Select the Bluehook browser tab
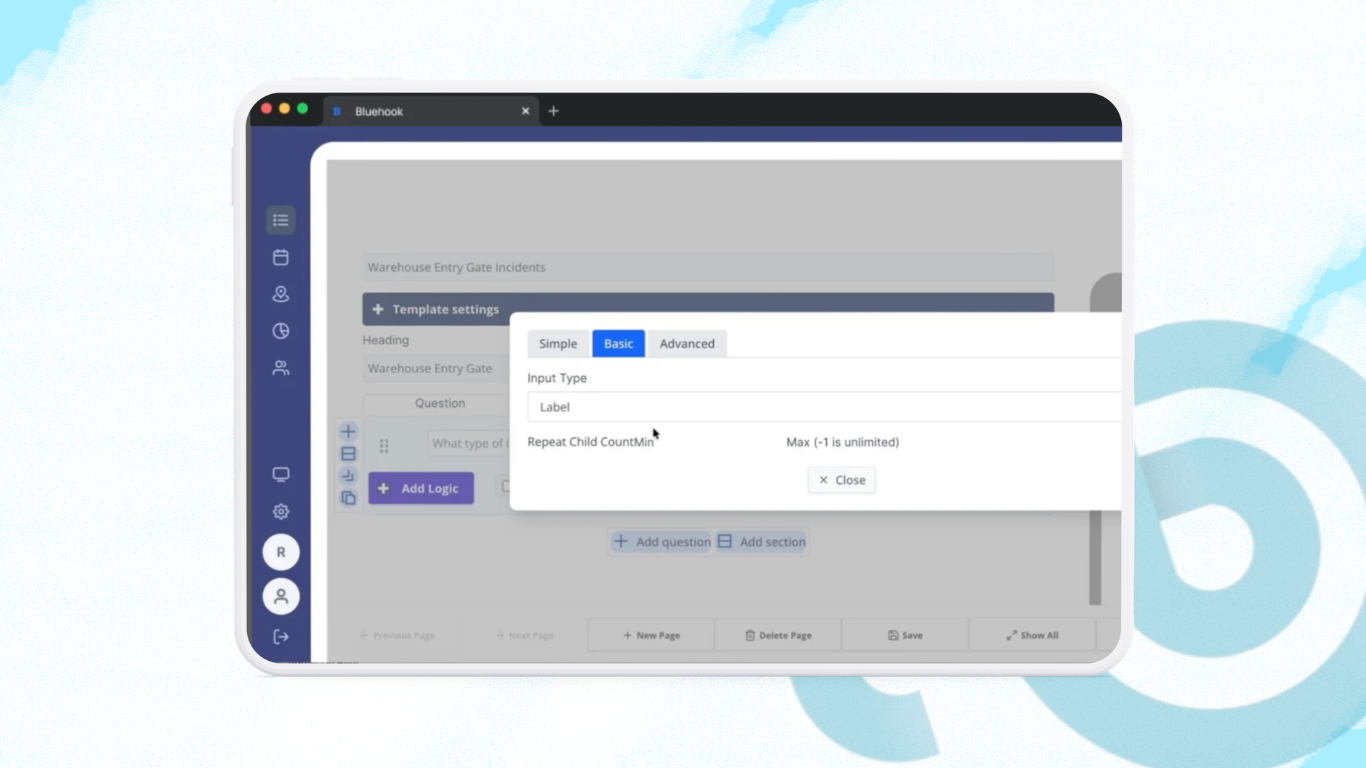This screenshot has height=768, width=1366. click(x=431, y=111)
